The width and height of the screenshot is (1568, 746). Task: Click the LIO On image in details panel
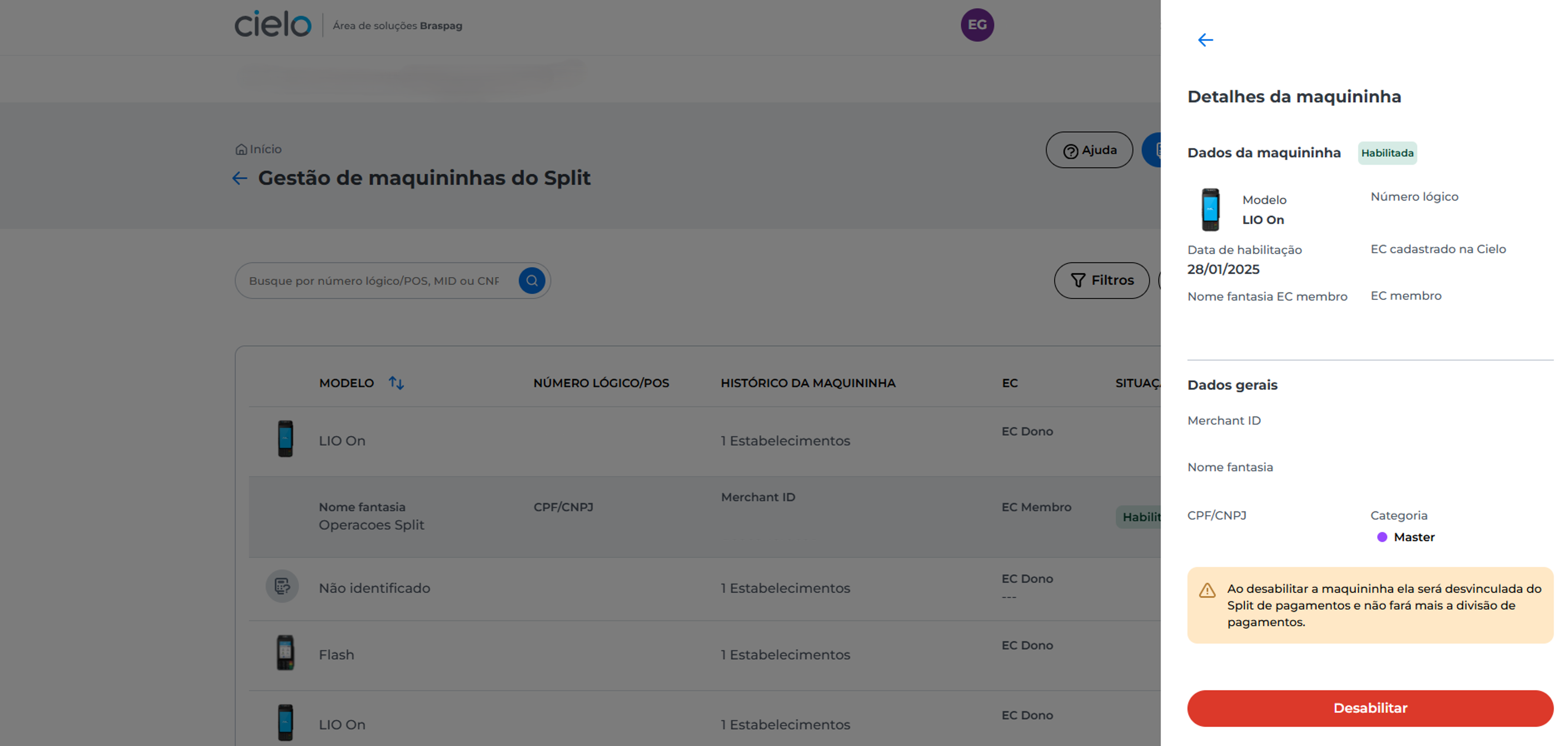point(1210,210)
